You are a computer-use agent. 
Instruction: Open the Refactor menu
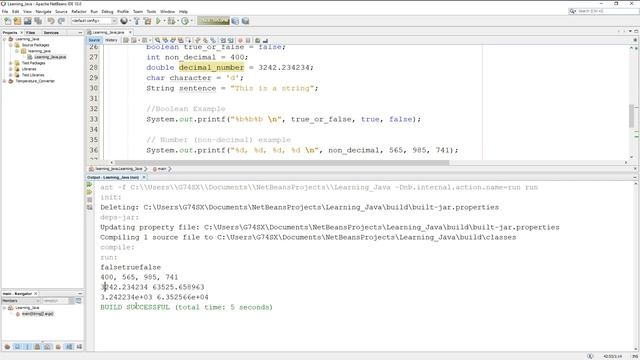79,11
